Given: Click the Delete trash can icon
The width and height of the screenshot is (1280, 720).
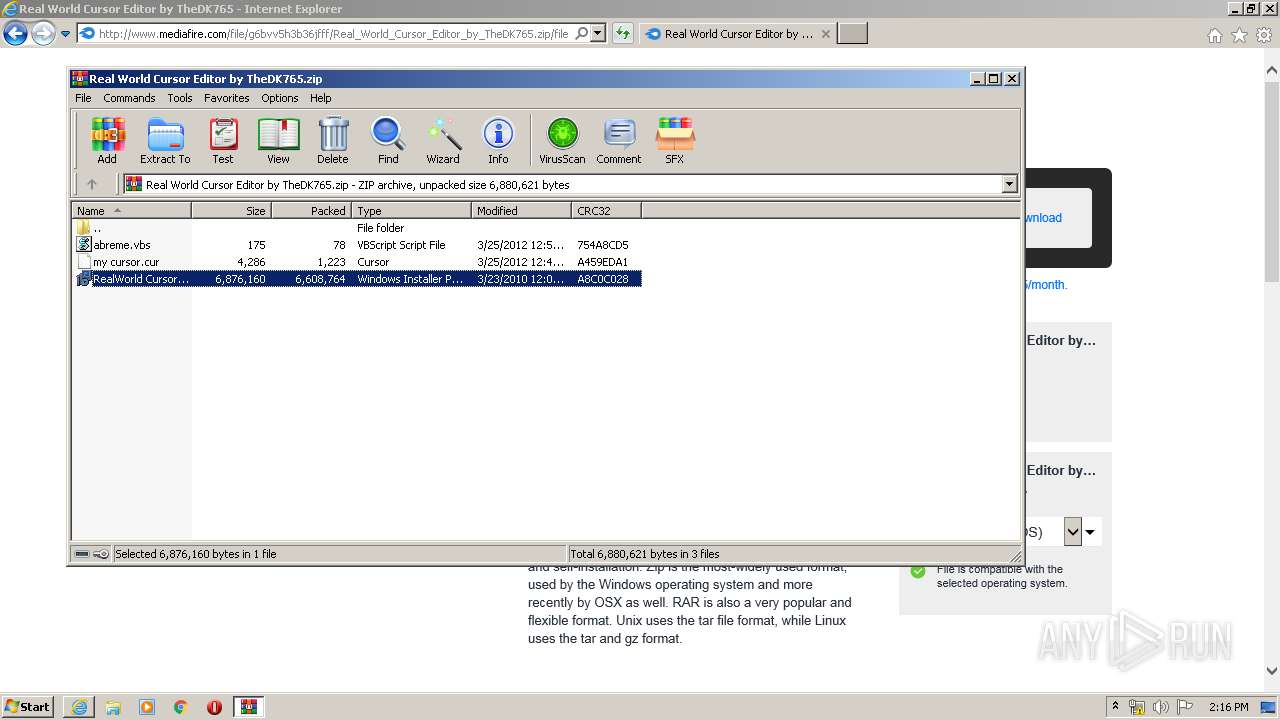Looking at the screenshot, I should click(x=333, y=140).
